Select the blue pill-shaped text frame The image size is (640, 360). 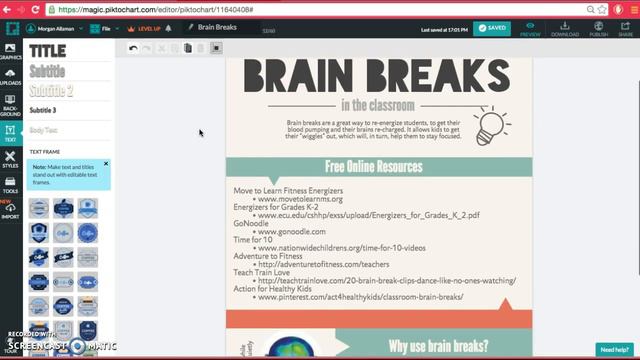(88, 282)
